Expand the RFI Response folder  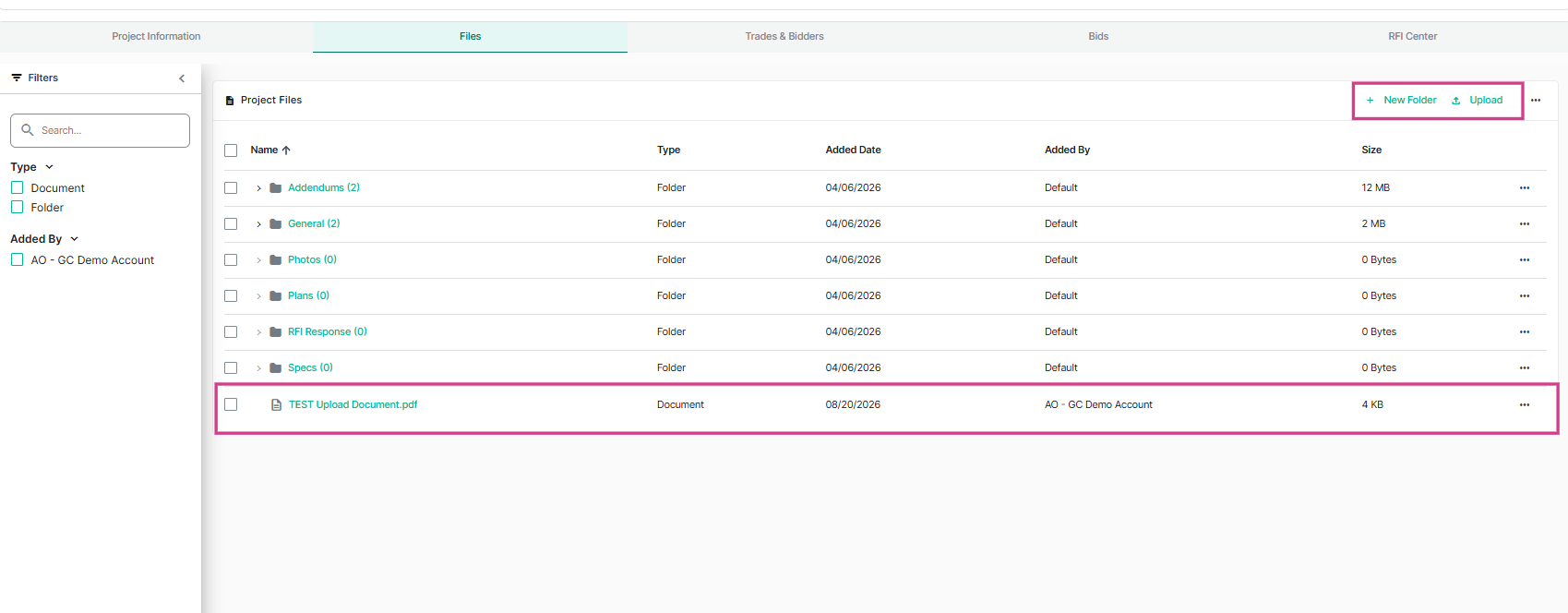click(x=258, y=332)
